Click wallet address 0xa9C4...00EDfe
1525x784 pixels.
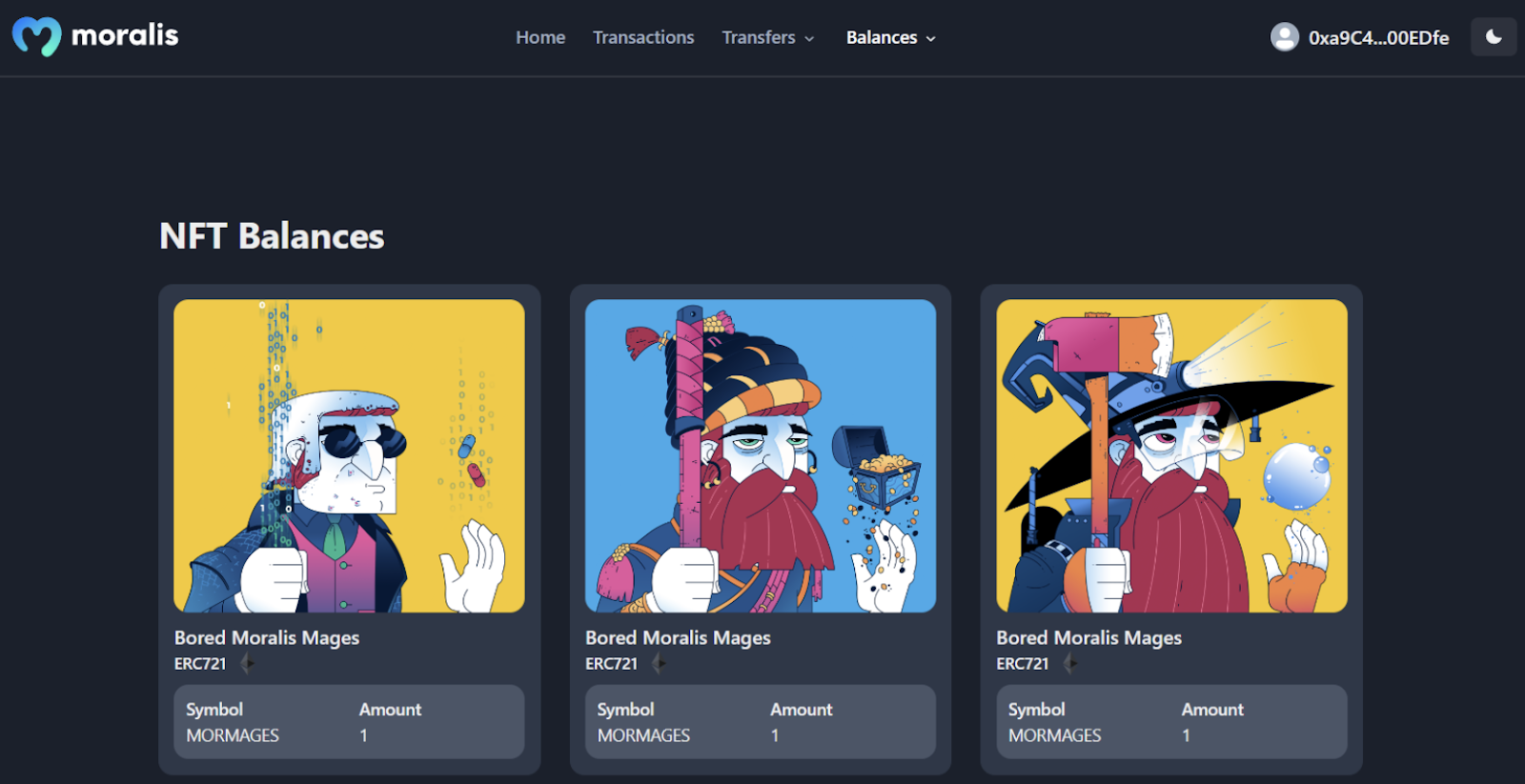(1378, 38)
